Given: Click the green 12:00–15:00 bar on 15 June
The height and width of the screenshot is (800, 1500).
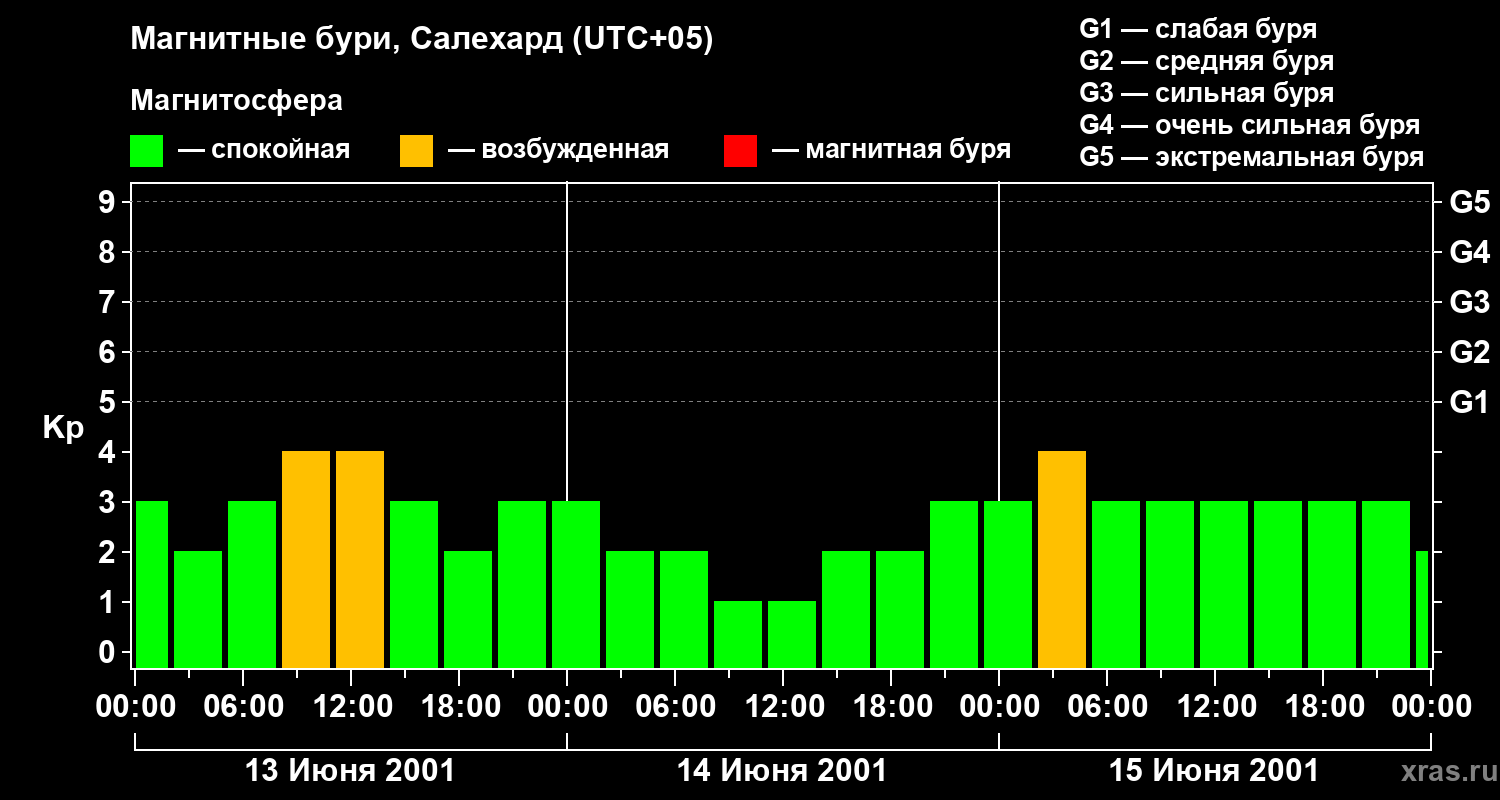Looking at the screenshot, I should click(1224, 585).
